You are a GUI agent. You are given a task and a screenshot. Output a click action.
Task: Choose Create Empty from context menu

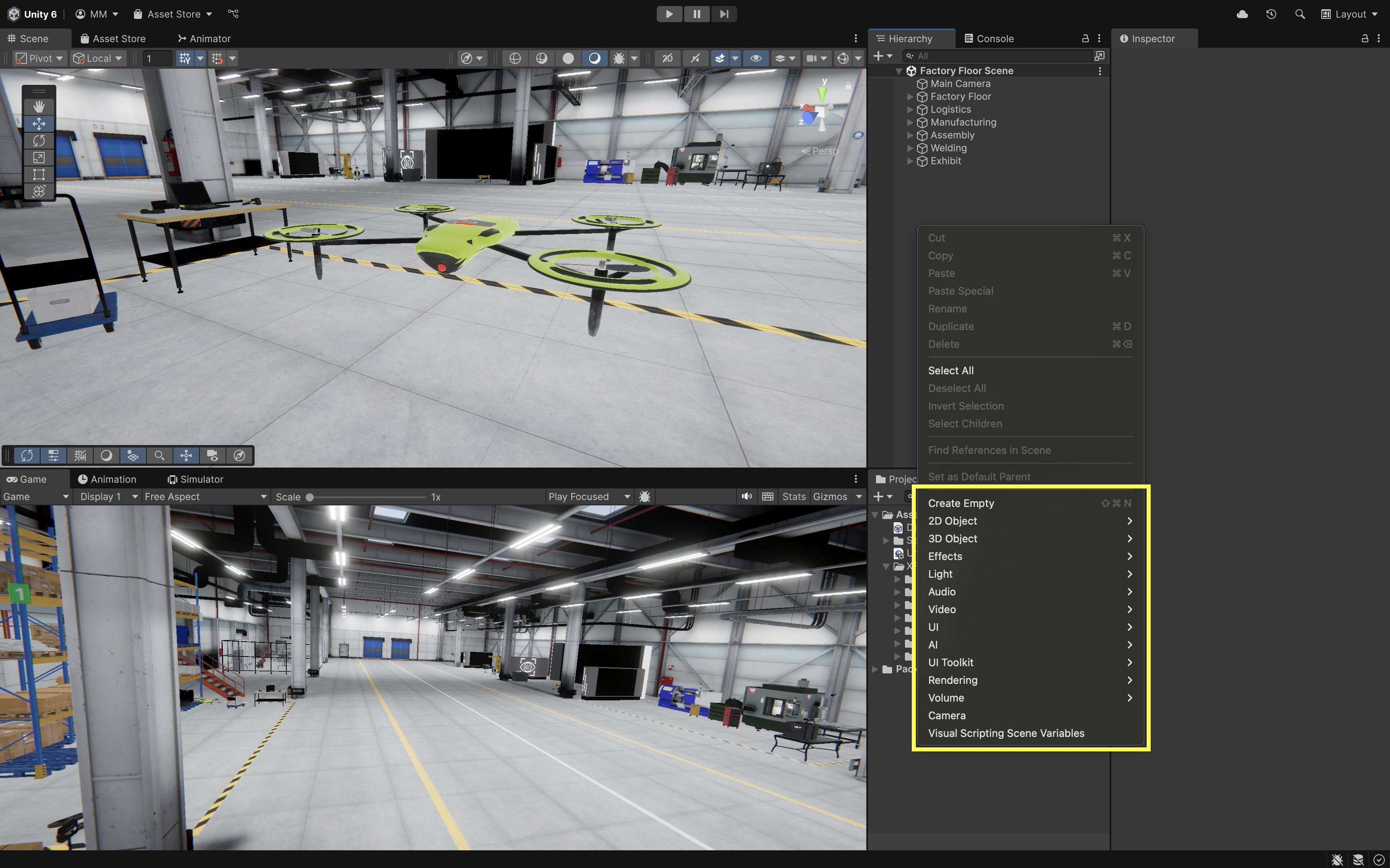pos(961,503)
